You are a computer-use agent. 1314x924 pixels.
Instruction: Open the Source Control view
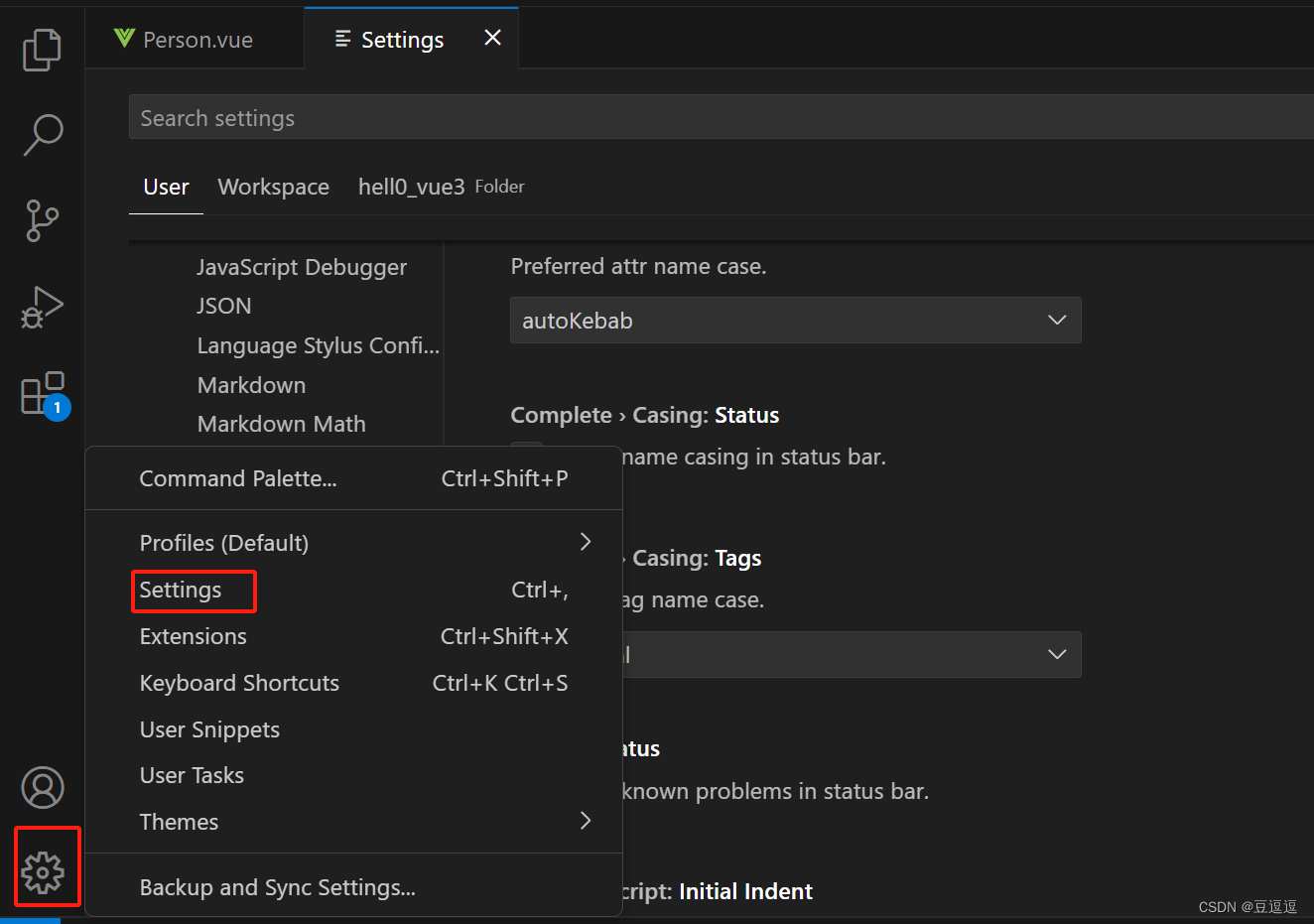[42, 220]
